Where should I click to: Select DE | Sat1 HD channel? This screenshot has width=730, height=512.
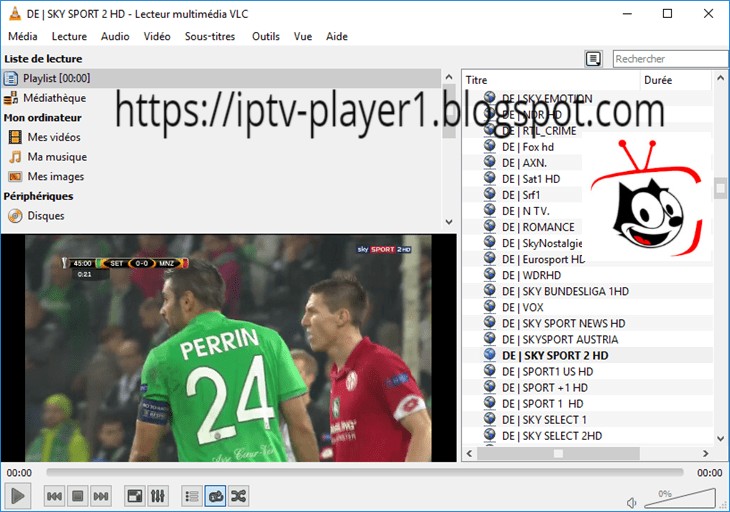[x=531, y=179]
